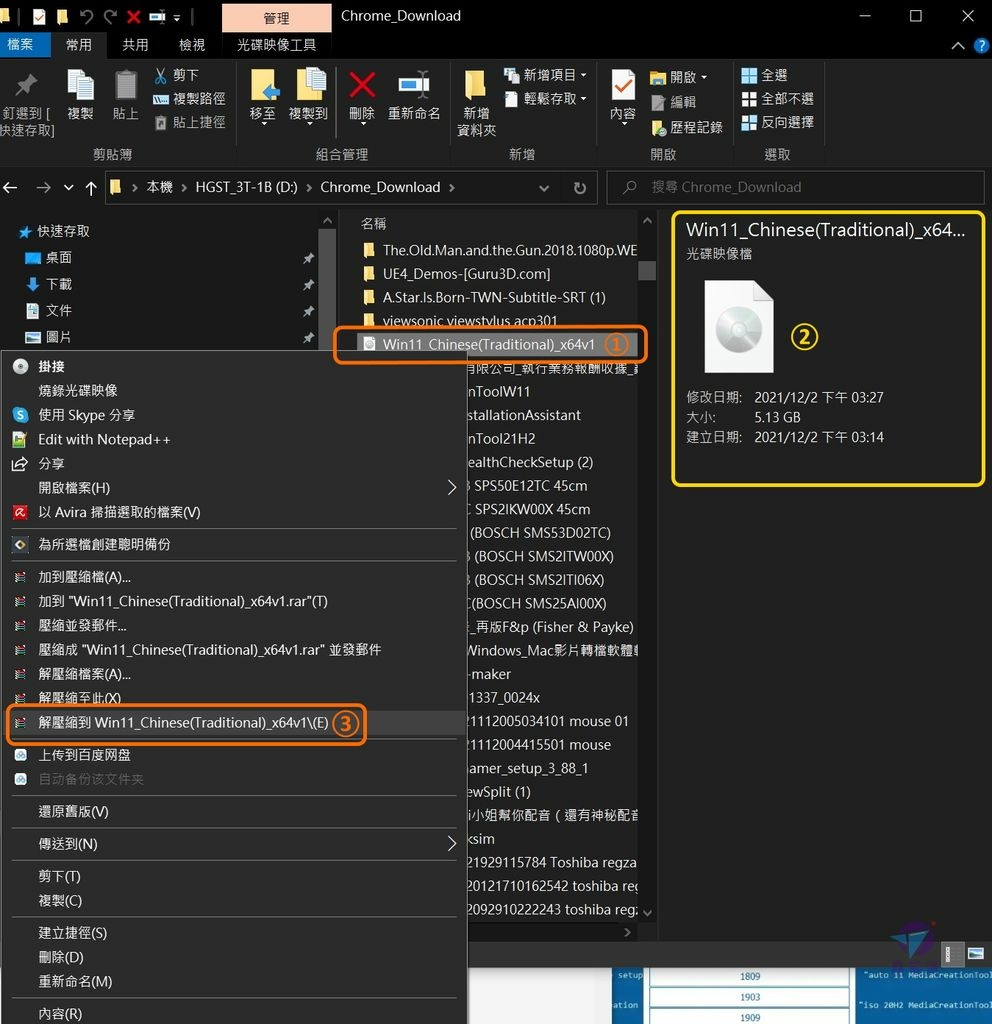Click the Search Chrome_Download input field
The image size is (992, 1024).
point(795,187)
